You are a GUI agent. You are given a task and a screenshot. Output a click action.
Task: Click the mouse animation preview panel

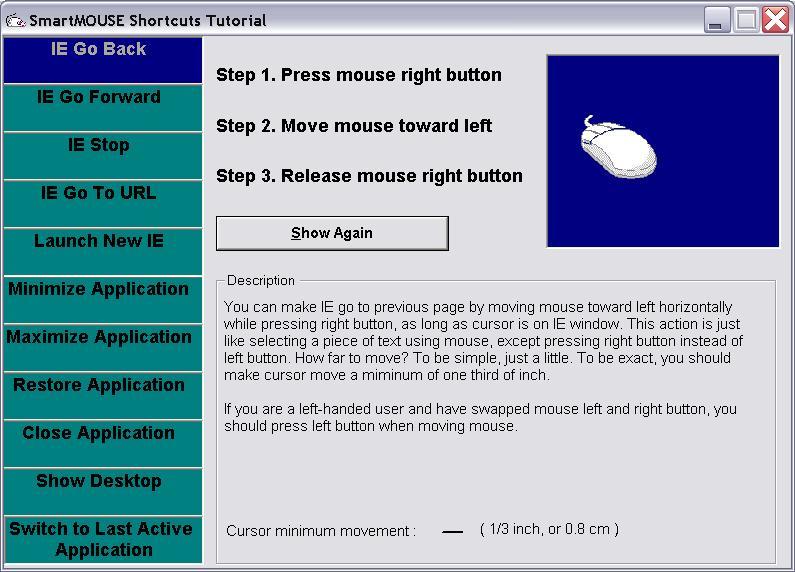pyautogui.click(x=663, y=151)
